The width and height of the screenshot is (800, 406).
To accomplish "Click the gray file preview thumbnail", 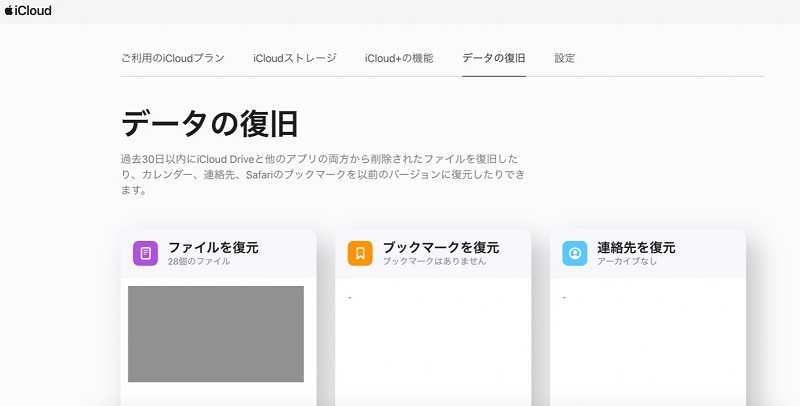I will pos(216,334).
